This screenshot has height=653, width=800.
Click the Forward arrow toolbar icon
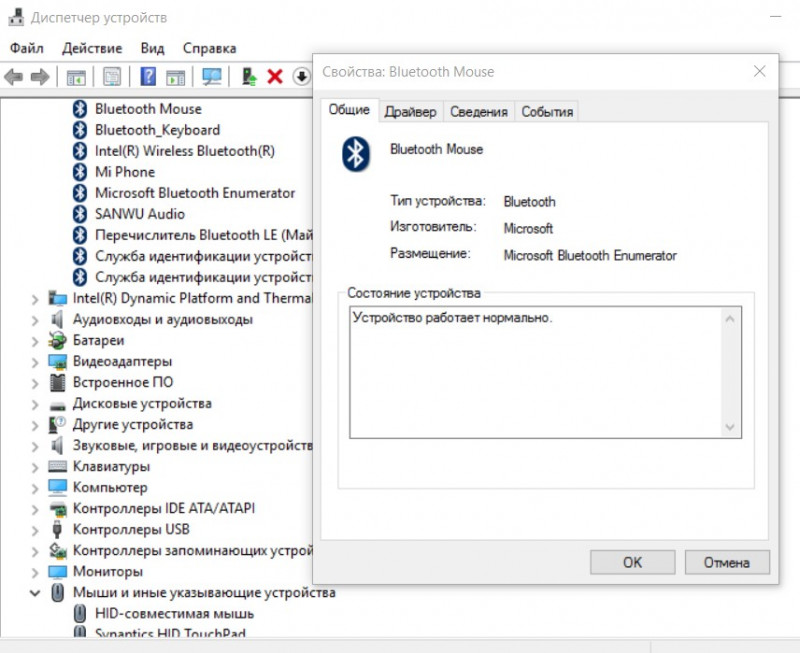(40, 78)
